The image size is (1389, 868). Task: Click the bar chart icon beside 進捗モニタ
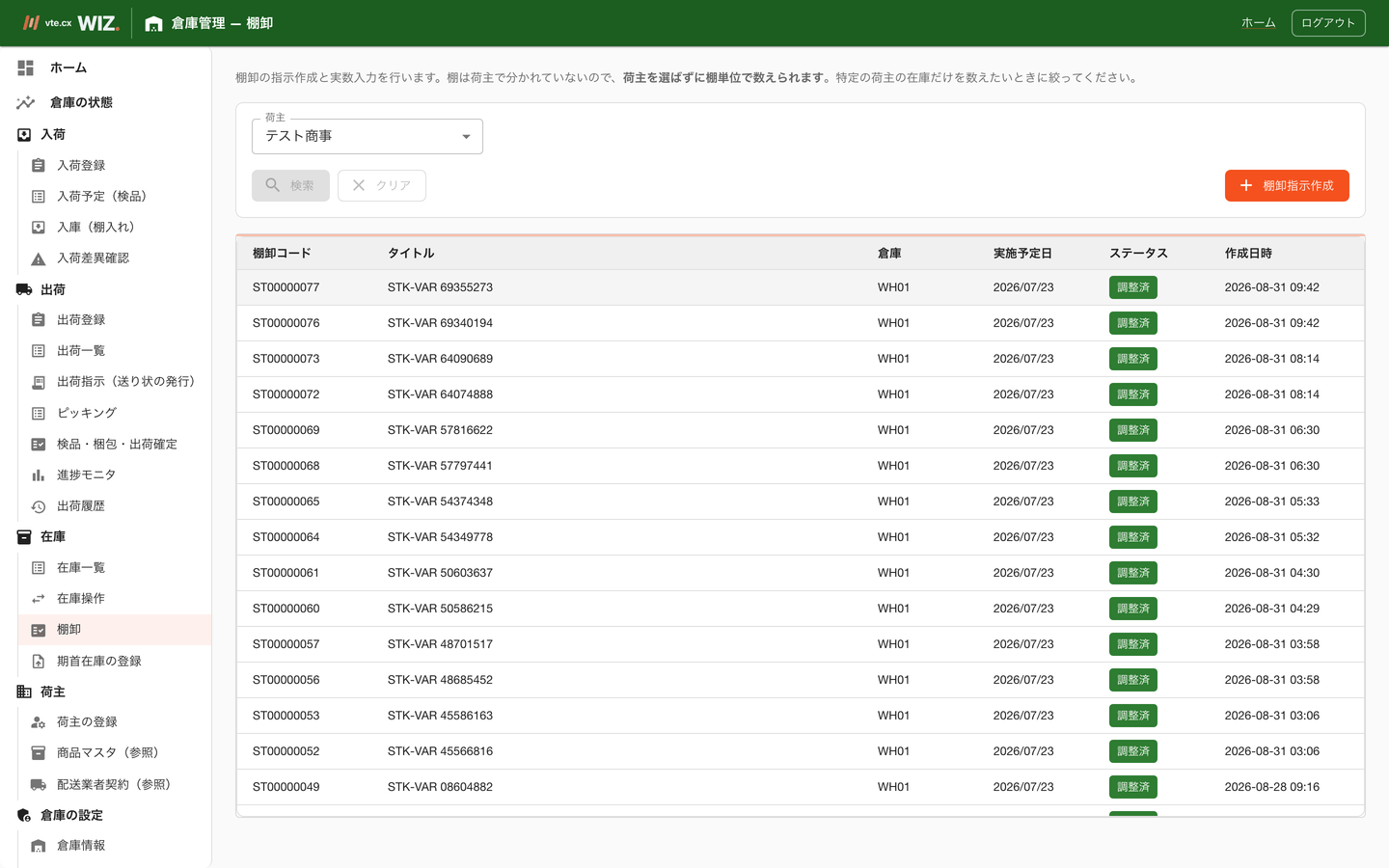point(39,475)
